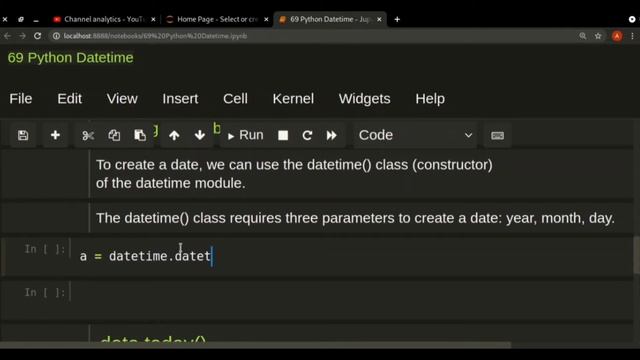Click the horizontal scrollbar at bottom

click(255, 345)
